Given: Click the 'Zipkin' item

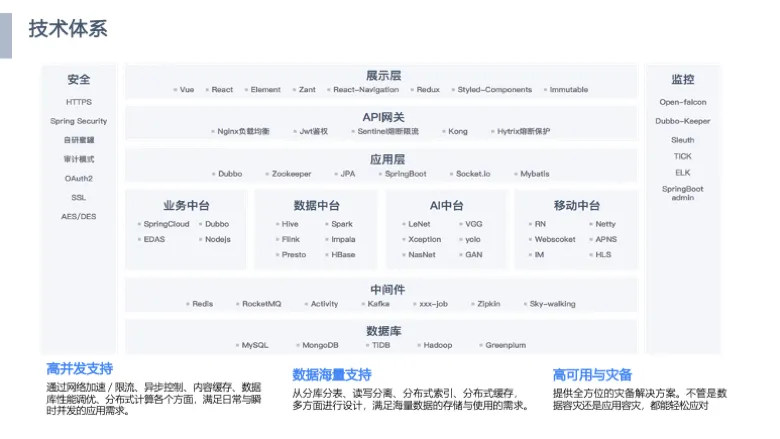Looking at the screenshot, I should [488, 304].
